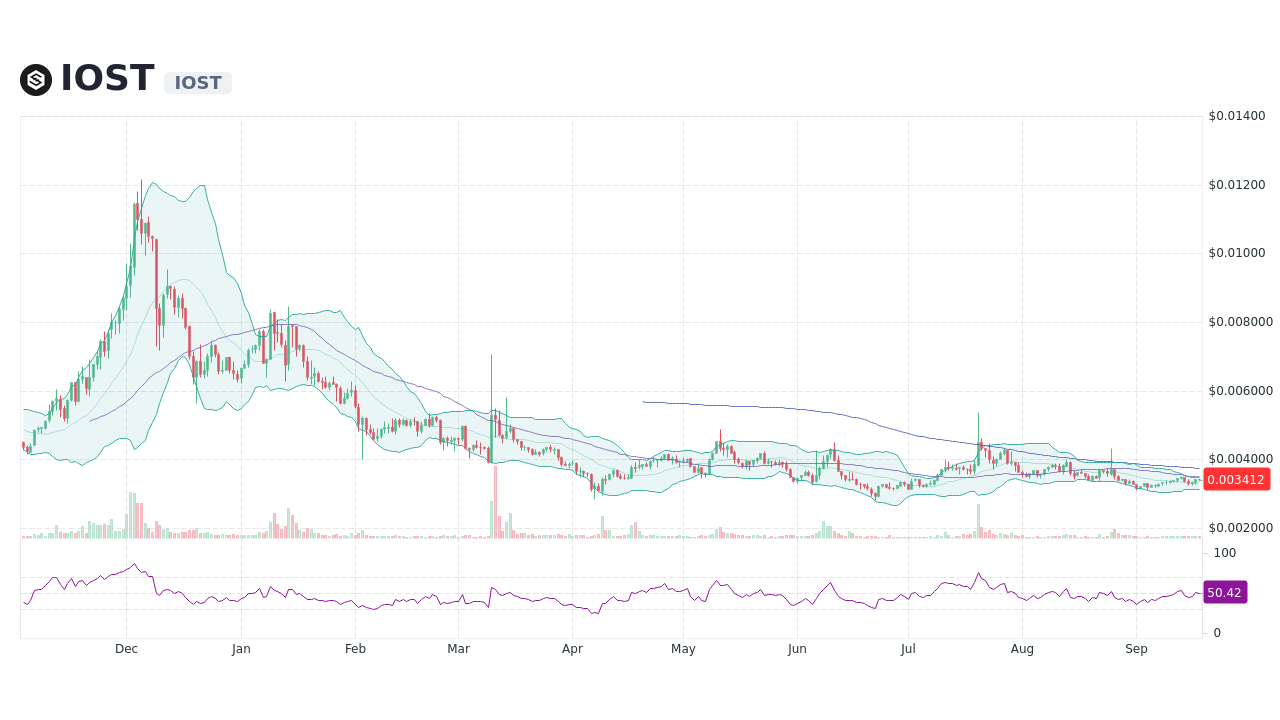The width and height of the screenshot is (1280, 720).
Task: Click the 100 volume scale label
Action: (x=1224, y=552)
